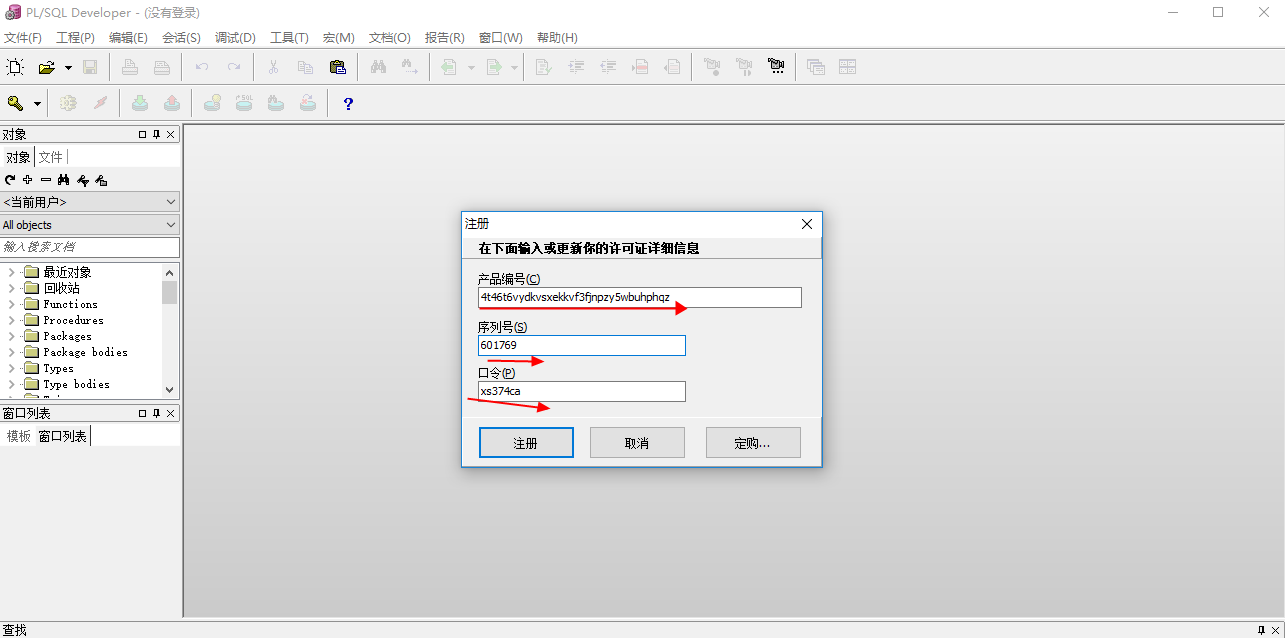The width and height of the screenshot is (1285, 638).
Task: Expand the Procedures folder
Action: (x=11, y=320)
